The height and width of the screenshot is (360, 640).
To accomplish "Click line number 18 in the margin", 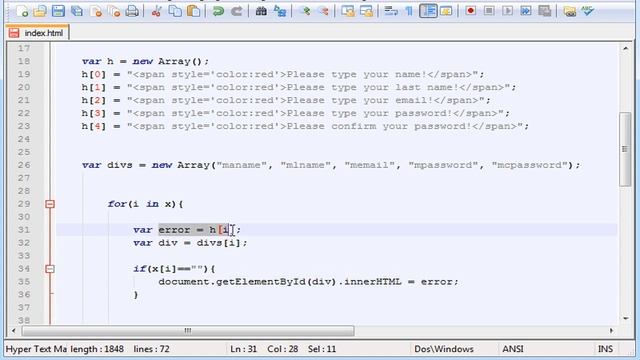I will 24,61.
